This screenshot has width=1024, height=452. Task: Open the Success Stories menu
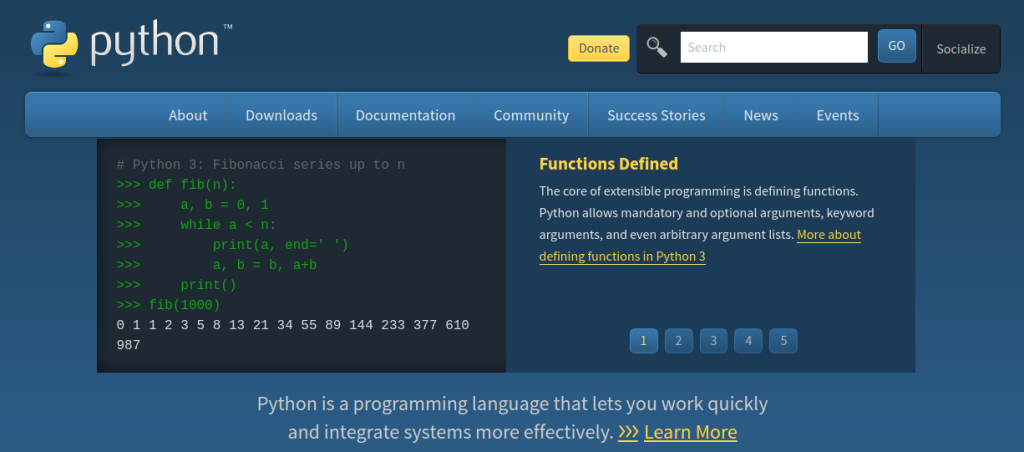656,115
